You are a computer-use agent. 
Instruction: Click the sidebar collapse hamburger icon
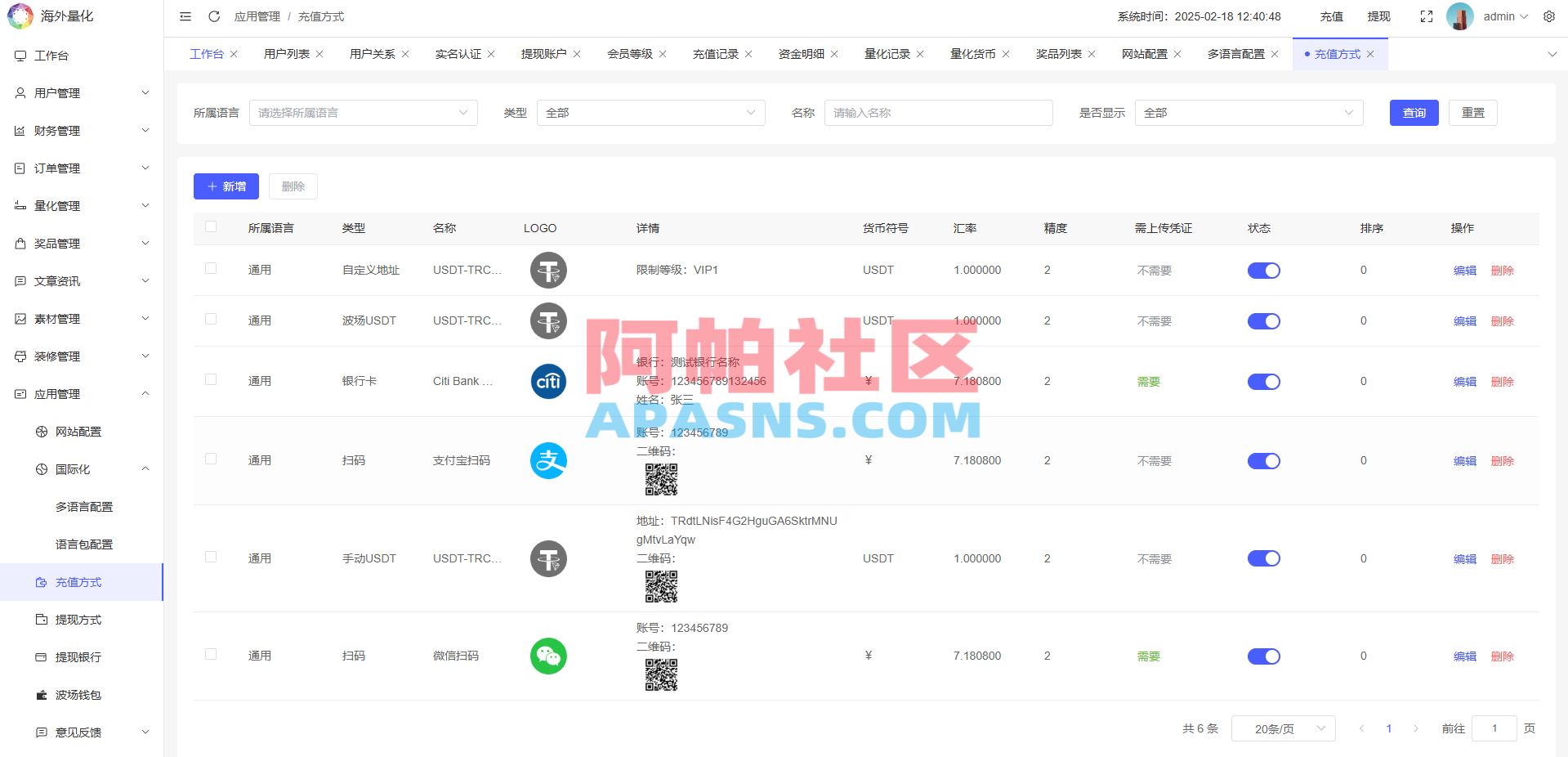[185, 16]
